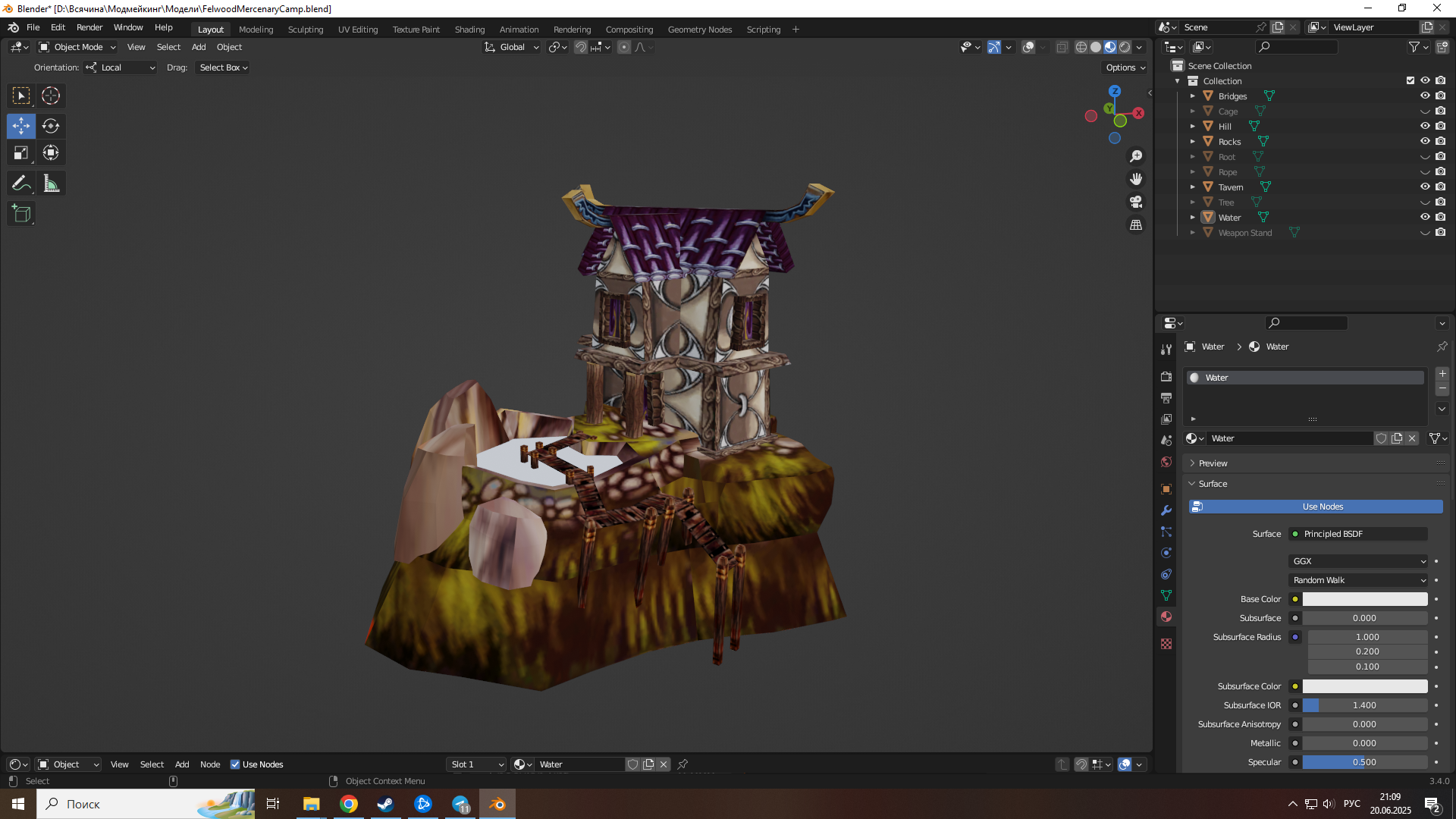Open the Modifiers wrench properties tab
Viewport: 1456px width, 819px height.
pos(1166,510)
